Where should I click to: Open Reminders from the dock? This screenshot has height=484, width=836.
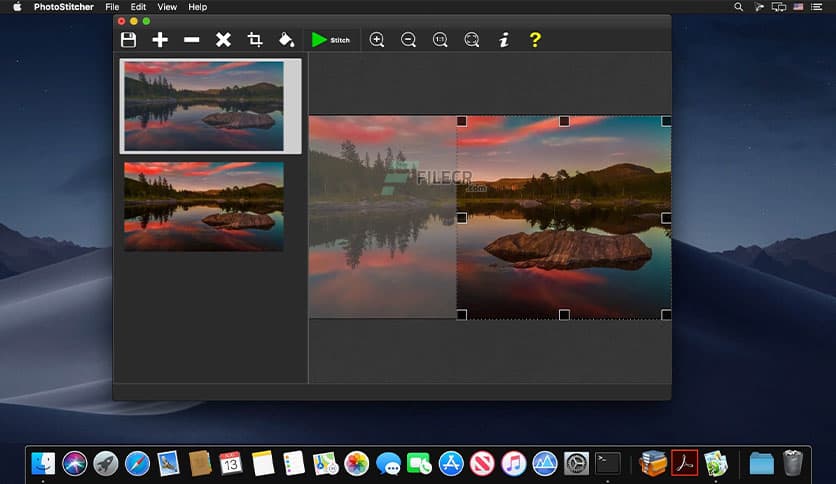(x=294, y=463)
